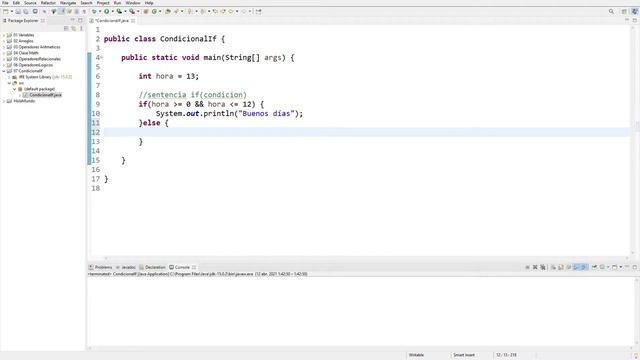Click the Open Type toolbar icon
The height and width of the screenshot is (360, 640).
point(168,11)
